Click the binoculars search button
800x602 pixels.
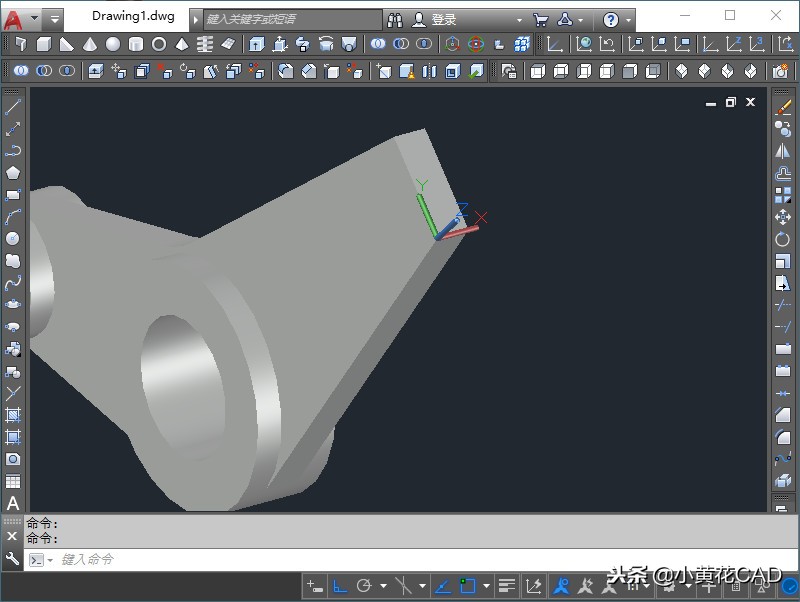395,20
